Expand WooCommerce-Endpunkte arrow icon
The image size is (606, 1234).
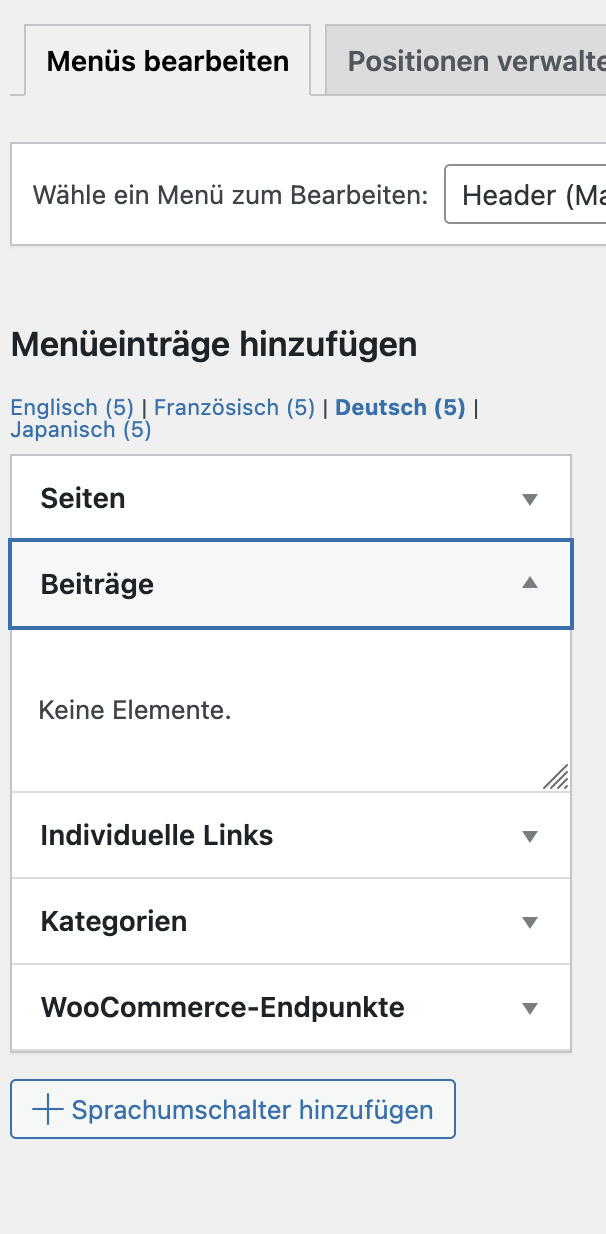530,1008
